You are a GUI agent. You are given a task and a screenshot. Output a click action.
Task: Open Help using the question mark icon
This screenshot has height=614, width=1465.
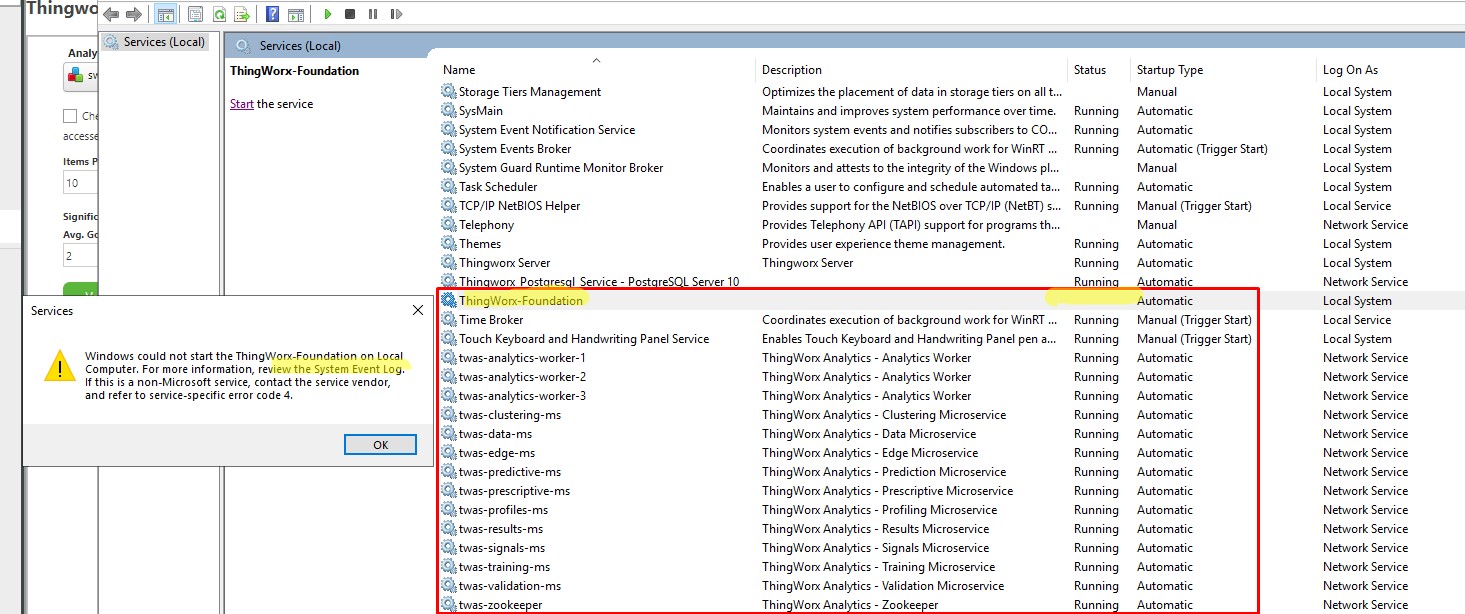[273, 14]
